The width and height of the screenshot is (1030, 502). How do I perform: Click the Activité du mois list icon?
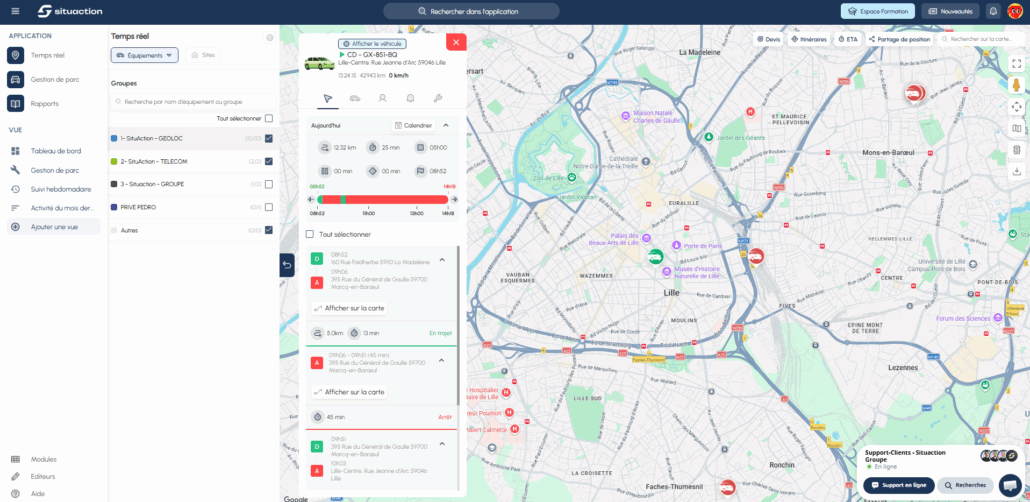point(16,208)
